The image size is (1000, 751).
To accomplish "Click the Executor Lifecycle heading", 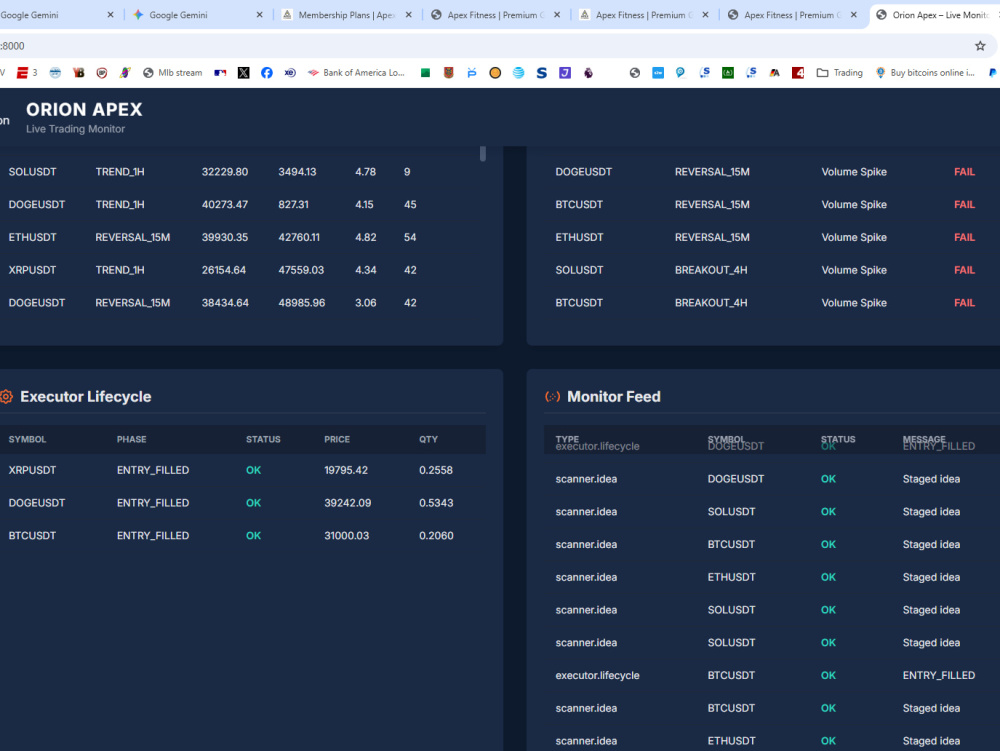I will click(x=85, y=397).
